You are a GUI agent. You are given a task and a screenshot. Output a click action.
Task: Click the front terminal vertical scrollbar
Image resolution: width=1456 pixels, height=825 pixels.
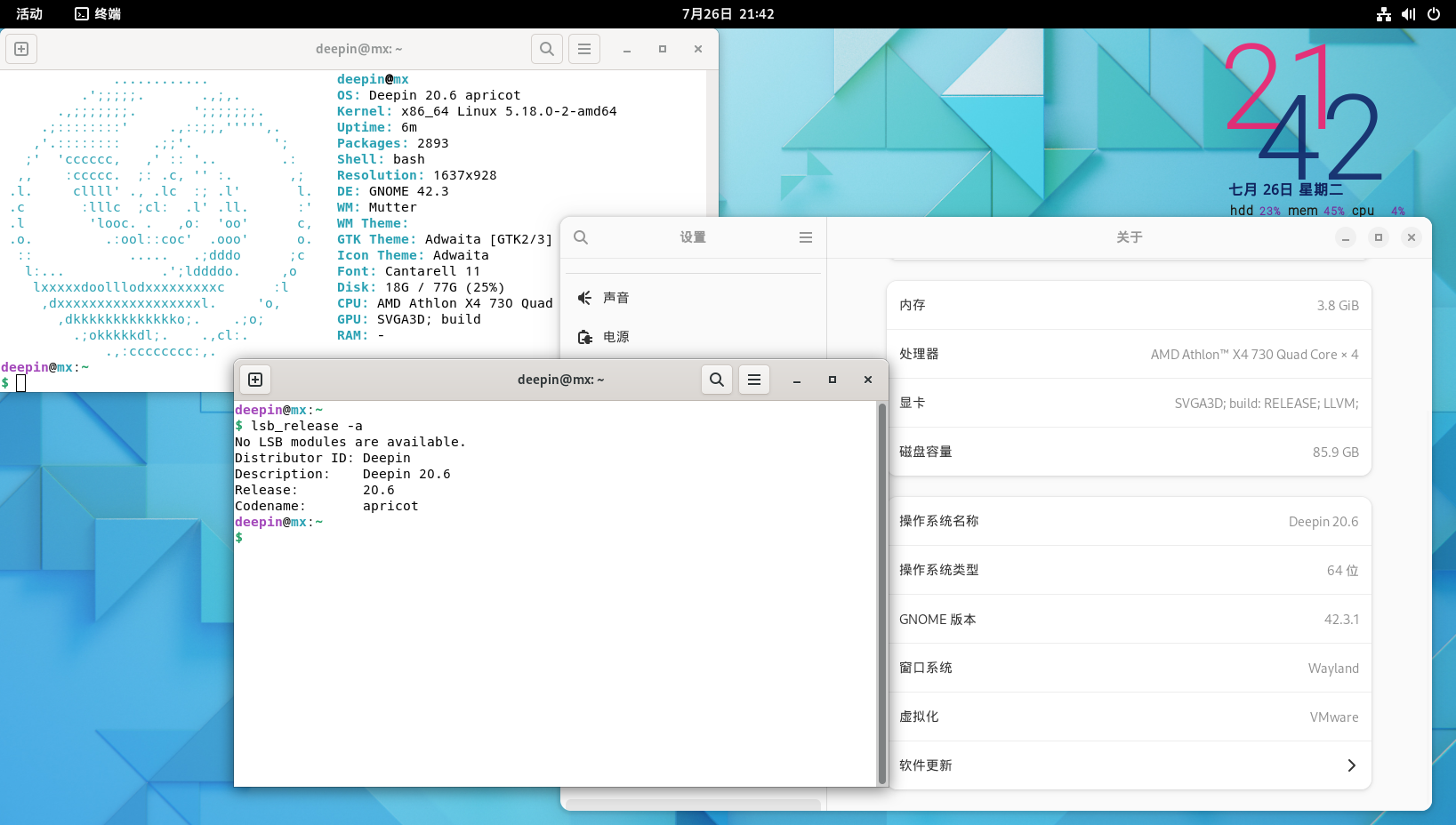point(882,593)
